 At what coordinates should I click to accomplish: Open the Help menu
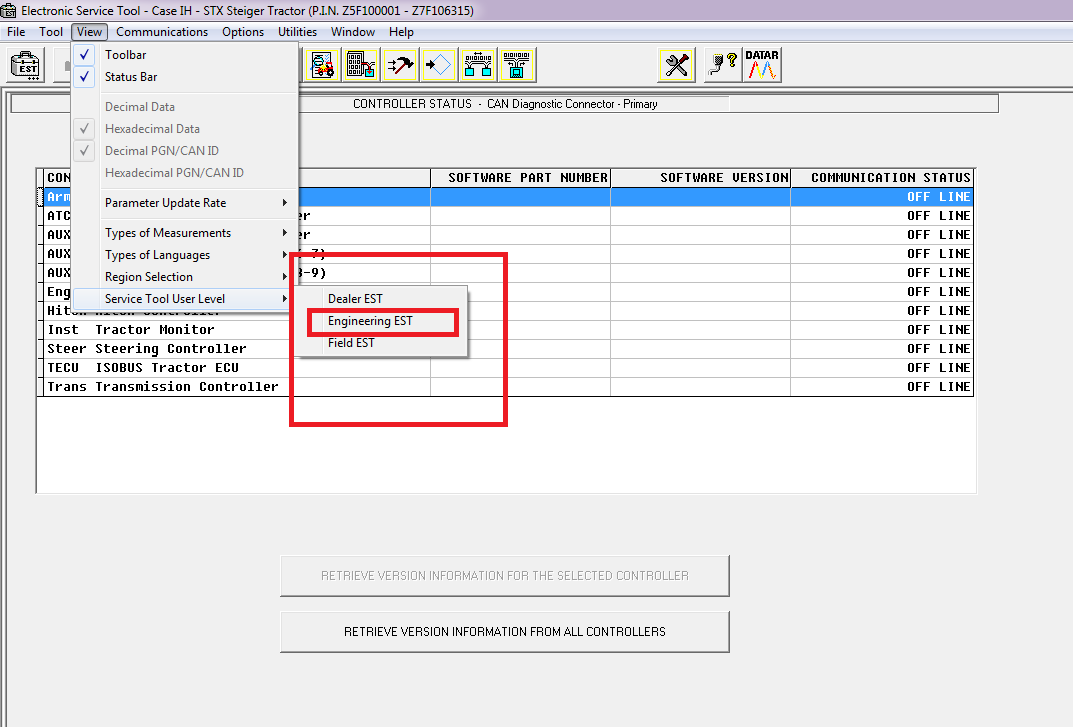point(401,31)
